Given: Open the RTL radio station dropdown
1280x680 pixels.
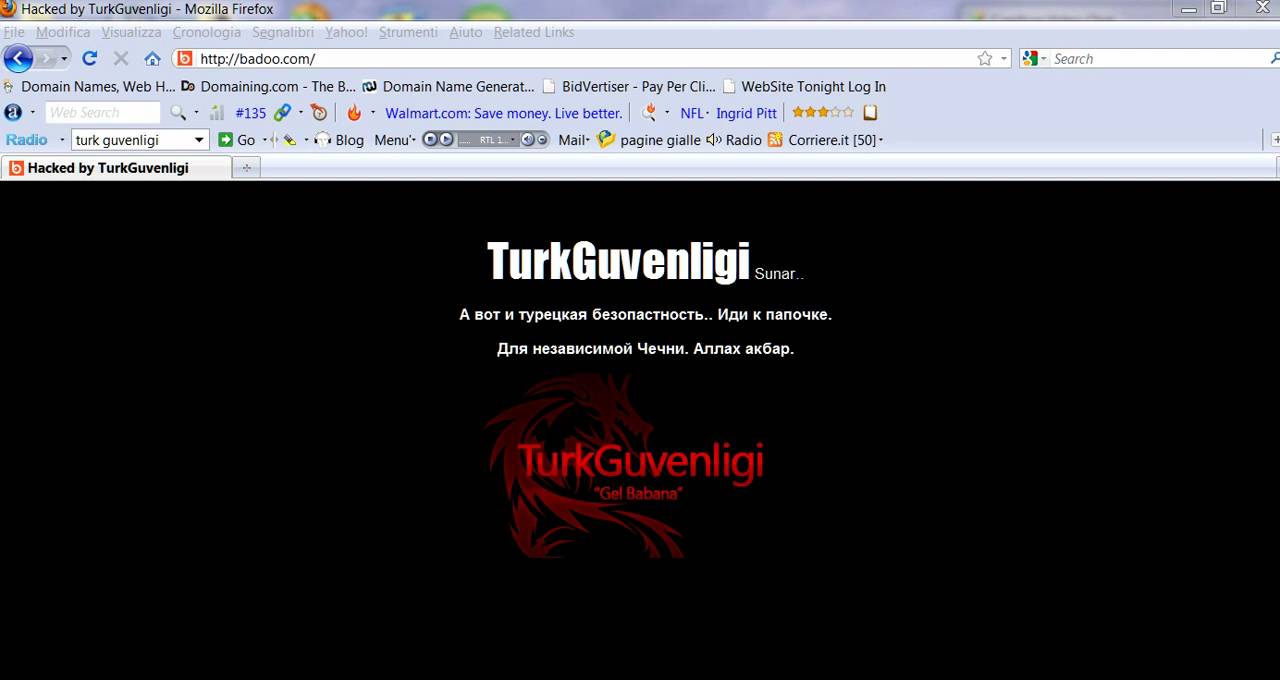Looking at the screenshot, I should (x=513, y=140).
